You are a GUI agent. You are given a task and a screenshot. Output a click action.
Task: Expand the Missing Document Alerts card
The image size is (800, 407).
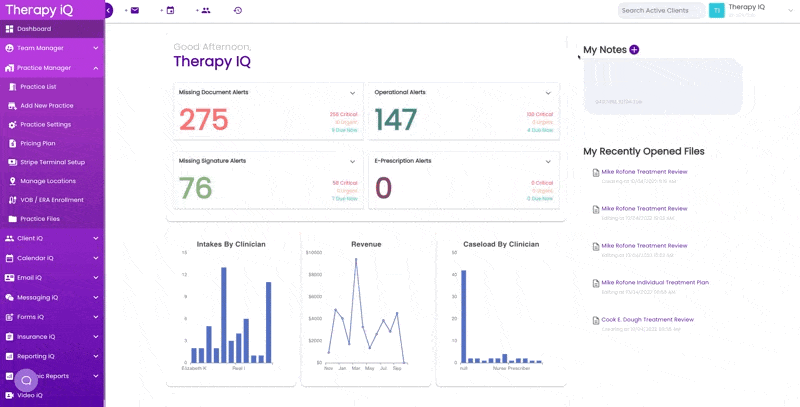click(353, 93)
